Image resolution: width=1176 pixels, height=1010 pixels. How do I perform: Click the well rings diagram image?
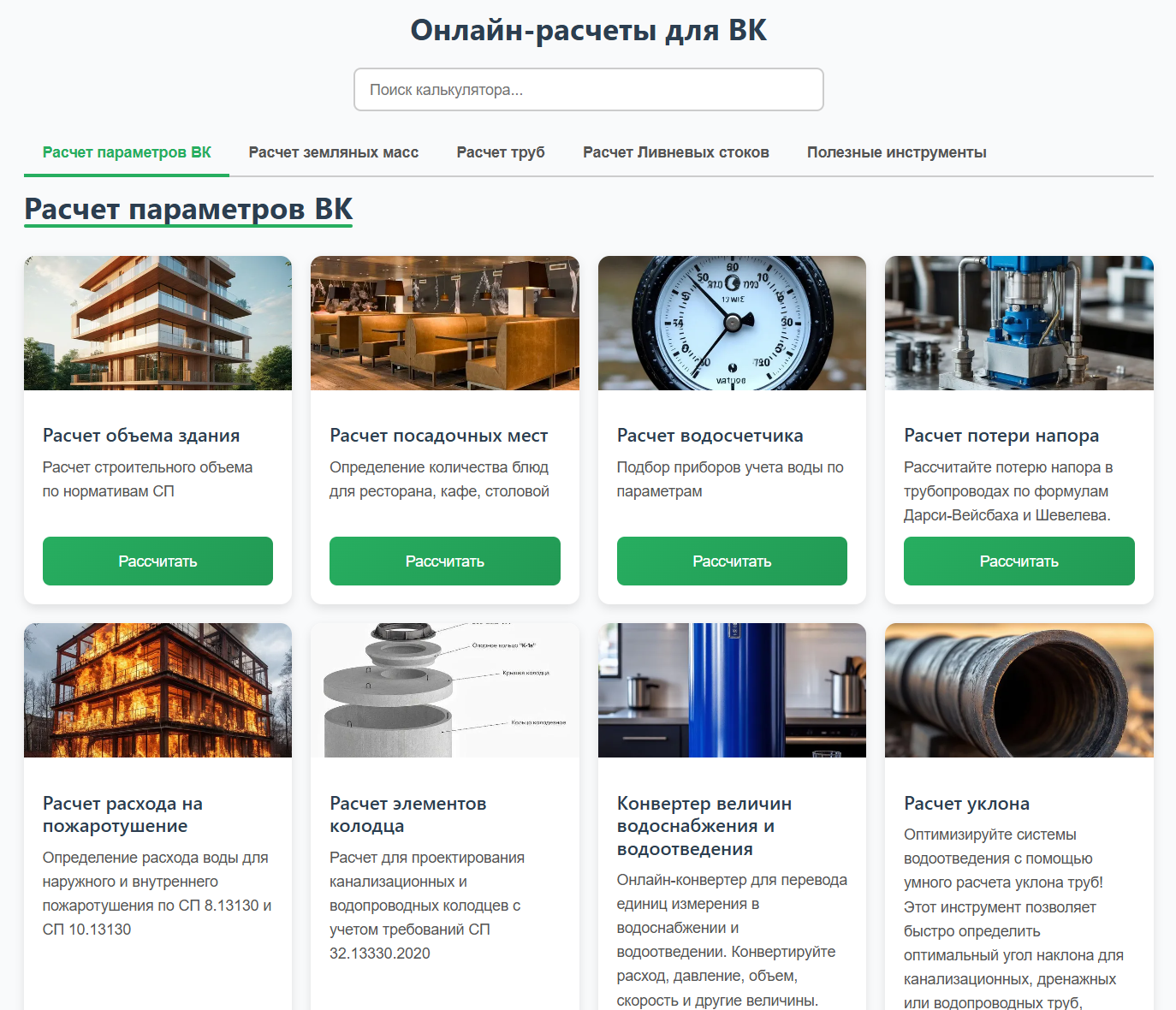[444, 691]
